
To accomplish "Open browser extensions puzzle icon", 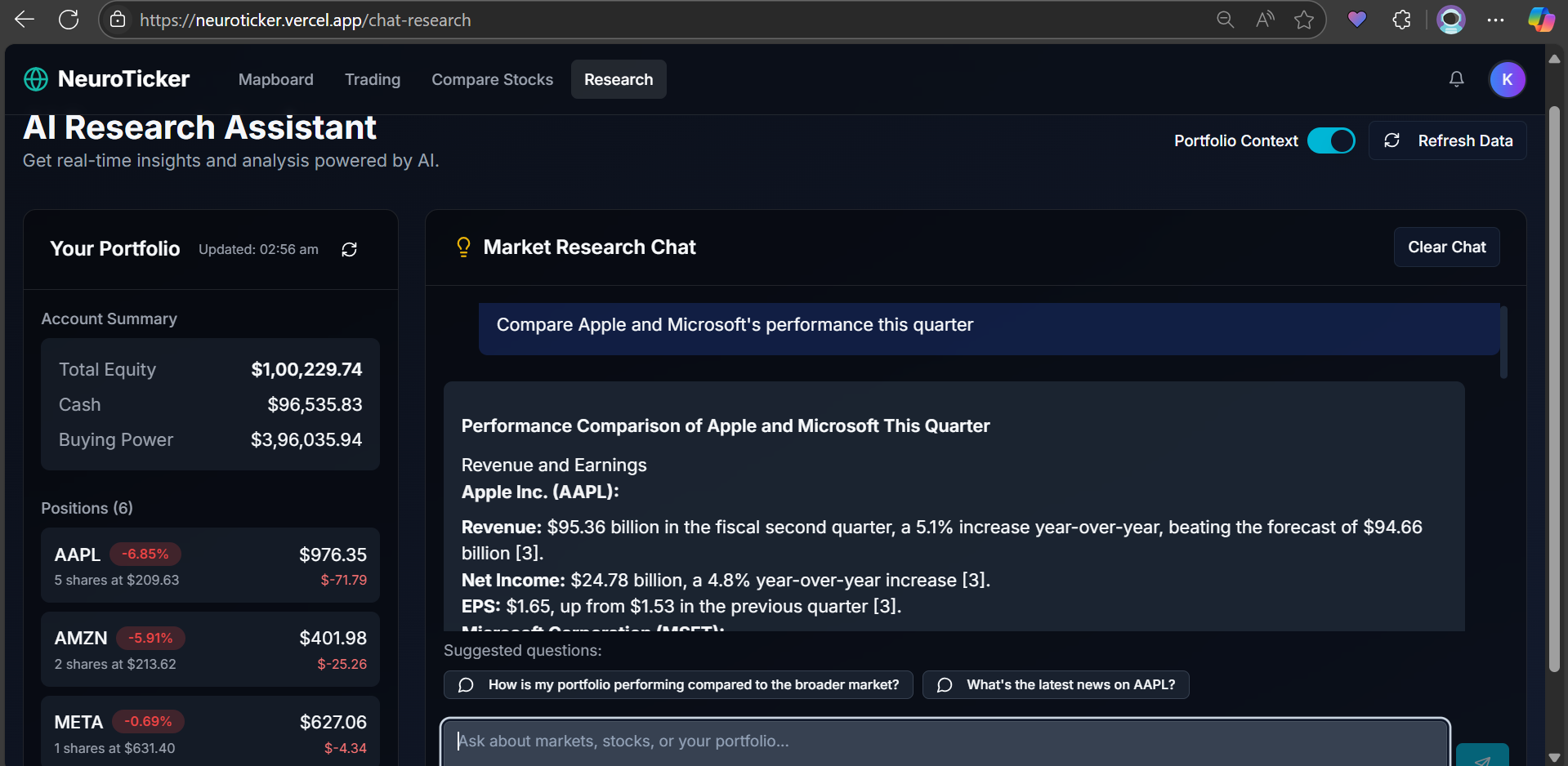I will click(1402, 20).
